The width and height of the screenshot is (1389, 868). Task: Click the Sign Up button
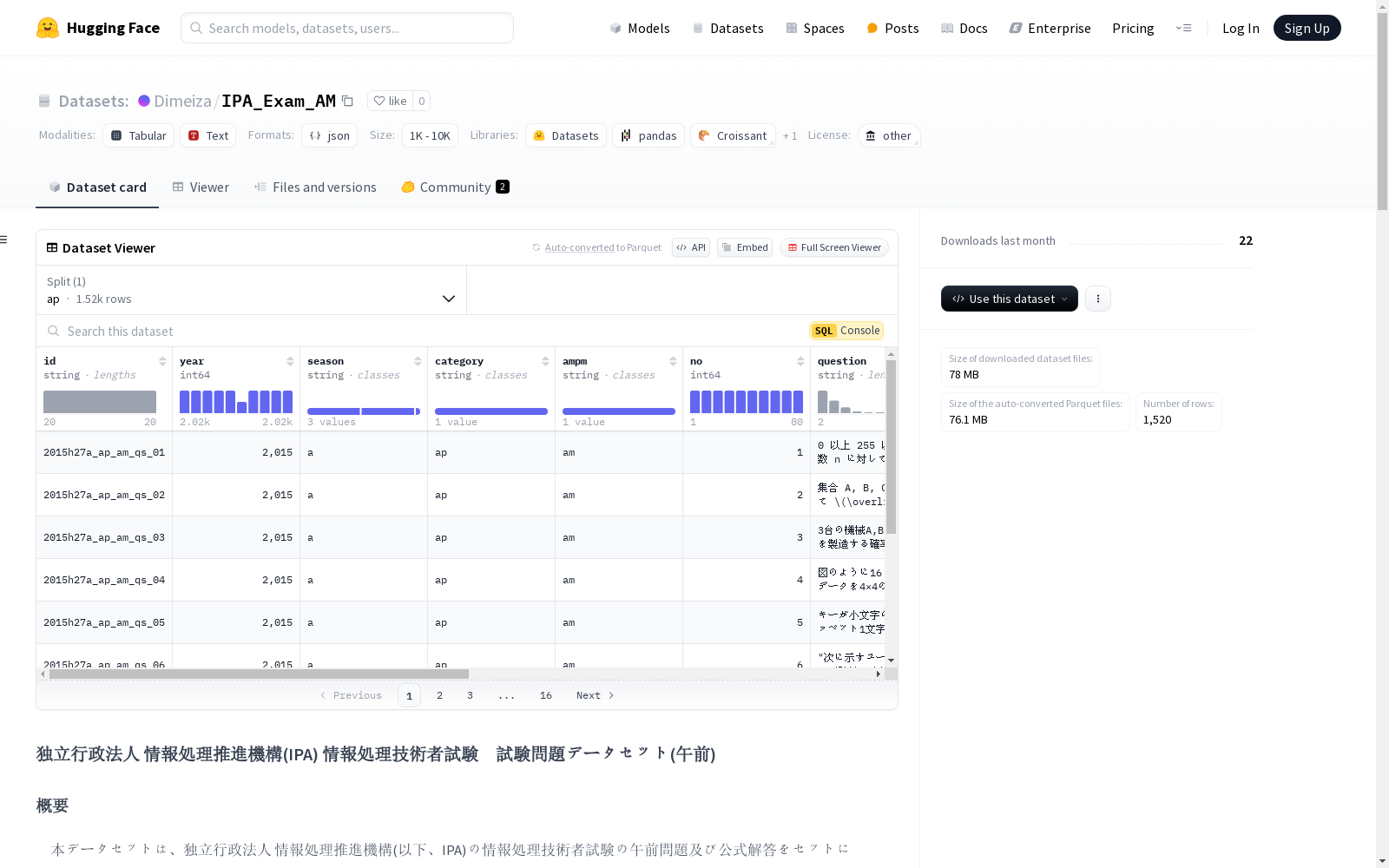click(1307, 28)
